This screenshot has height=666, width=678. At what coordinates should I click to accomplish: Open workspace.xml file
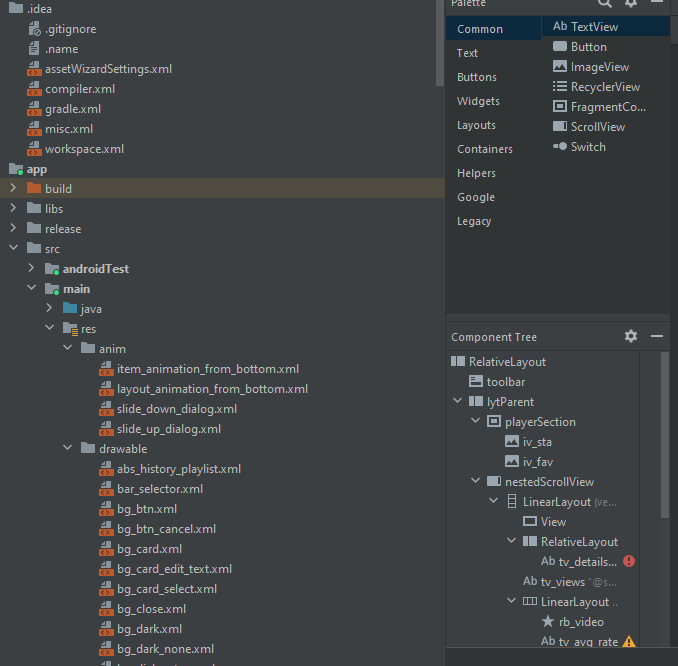click(76, 149)
